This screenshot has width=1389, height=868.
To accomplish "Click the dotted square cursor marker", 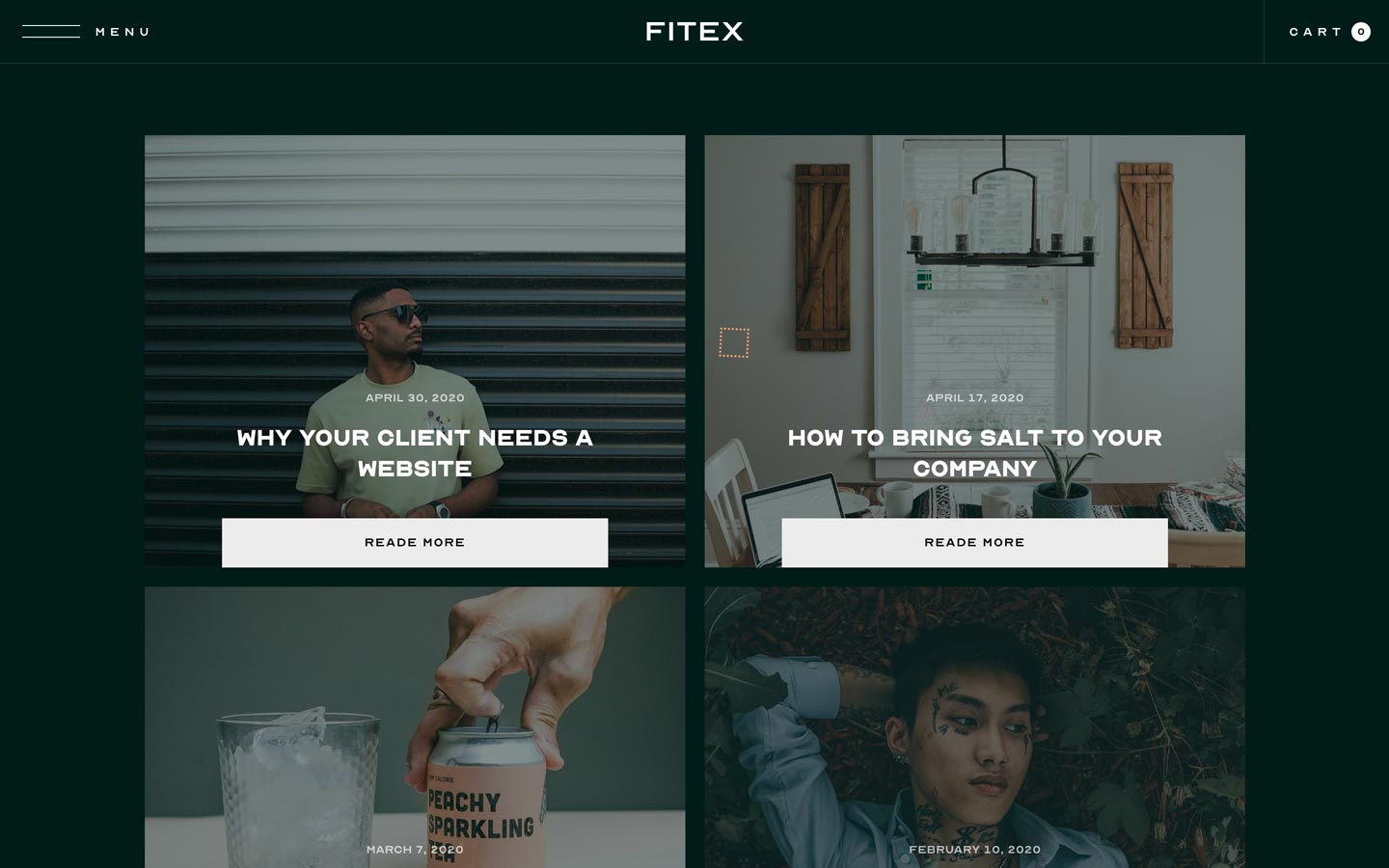I will (734, 342).
